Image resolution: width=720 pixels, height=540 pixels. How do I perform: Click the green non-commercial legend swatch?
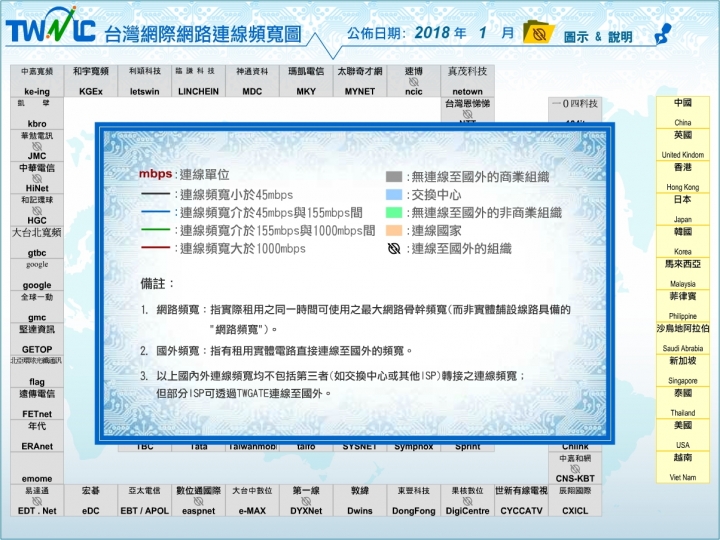click(x=394, y=213)
